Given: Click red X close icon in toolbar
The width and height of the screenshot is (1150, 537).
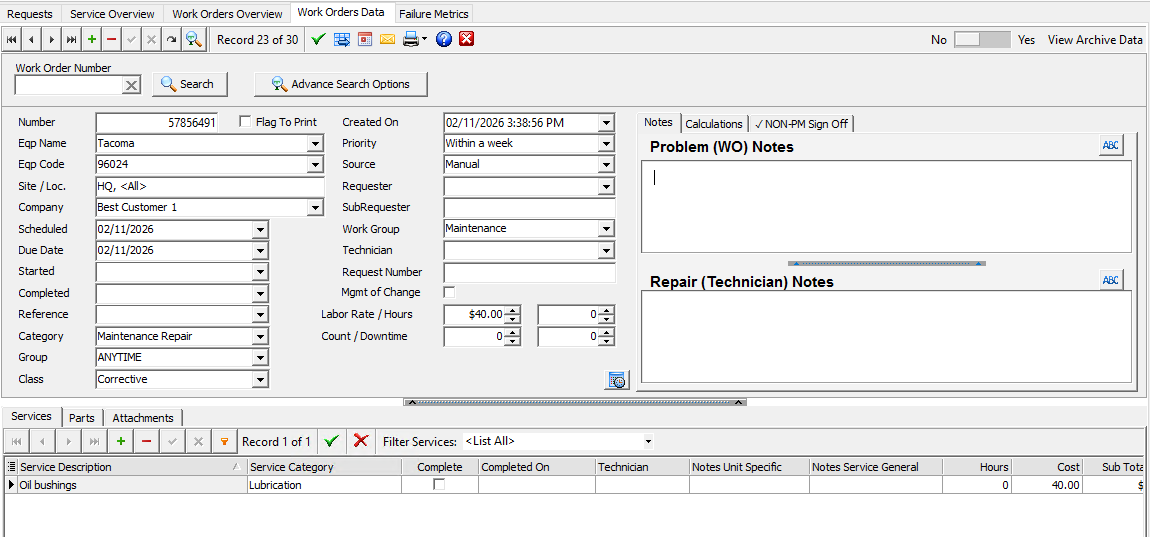Looking at the screenshot, I should point(466,40).
